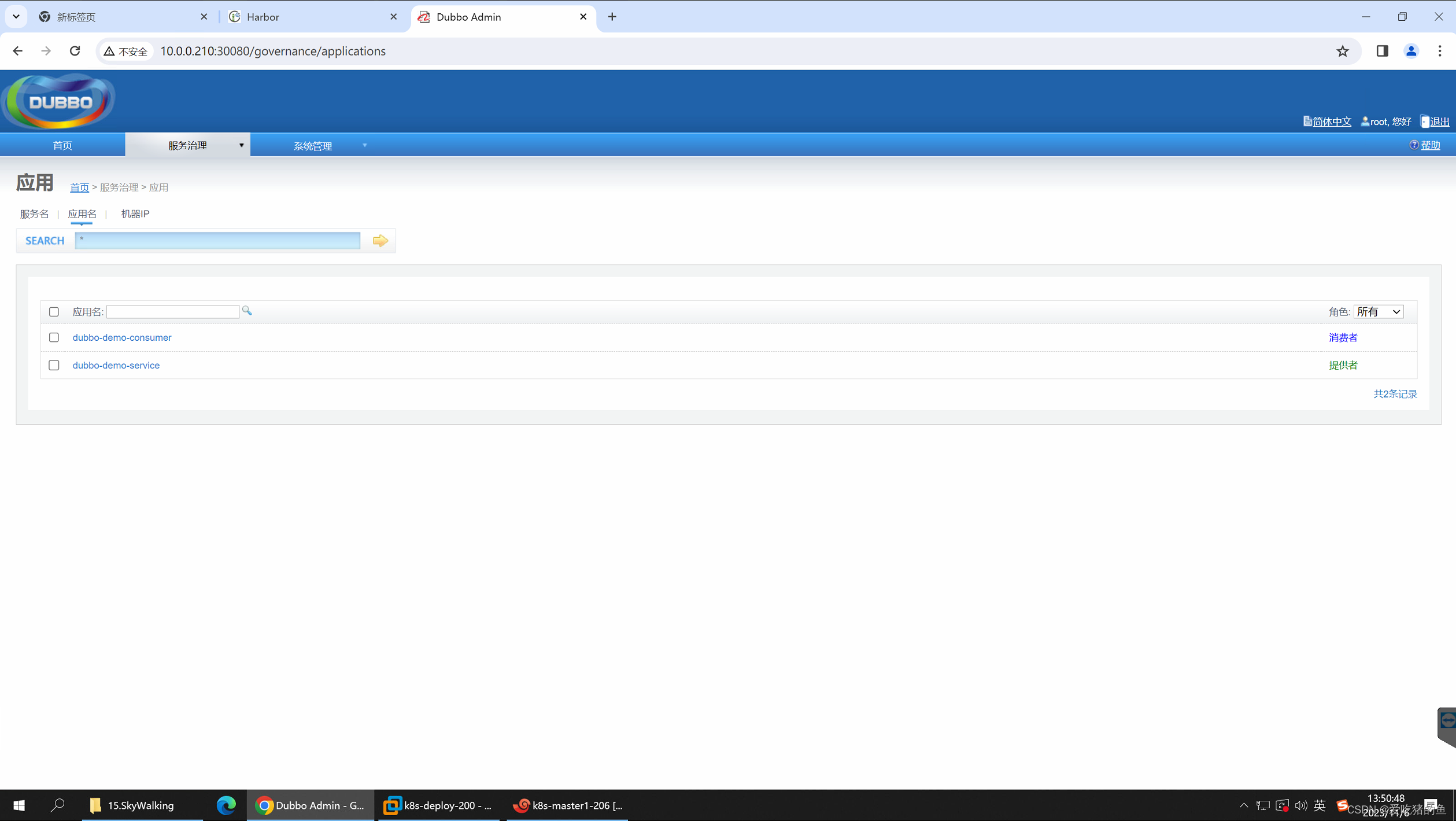Screen dimensions: 1456x821
Task: Bookmark this page with the star icon
Action: 1342,51
